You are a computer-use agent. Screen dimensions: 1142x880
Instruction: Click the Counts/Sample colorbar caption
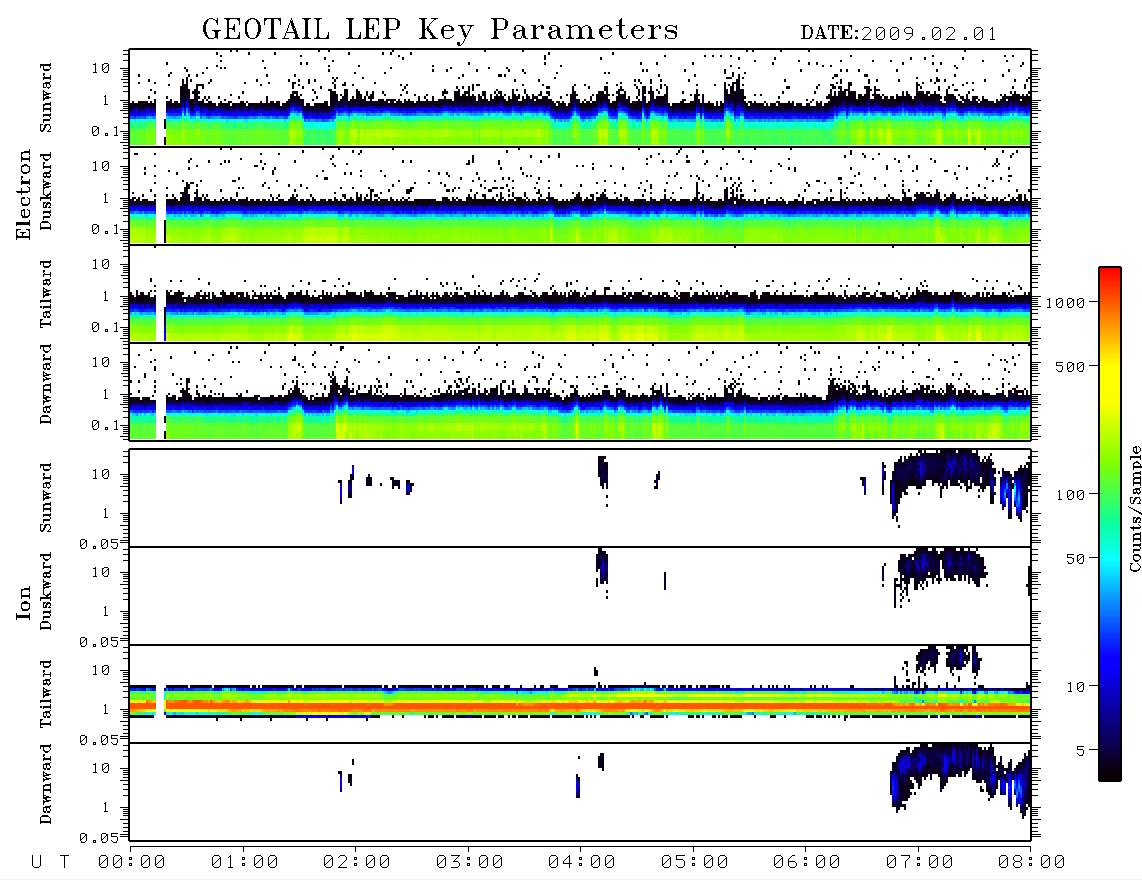[x=1134, y=508]
